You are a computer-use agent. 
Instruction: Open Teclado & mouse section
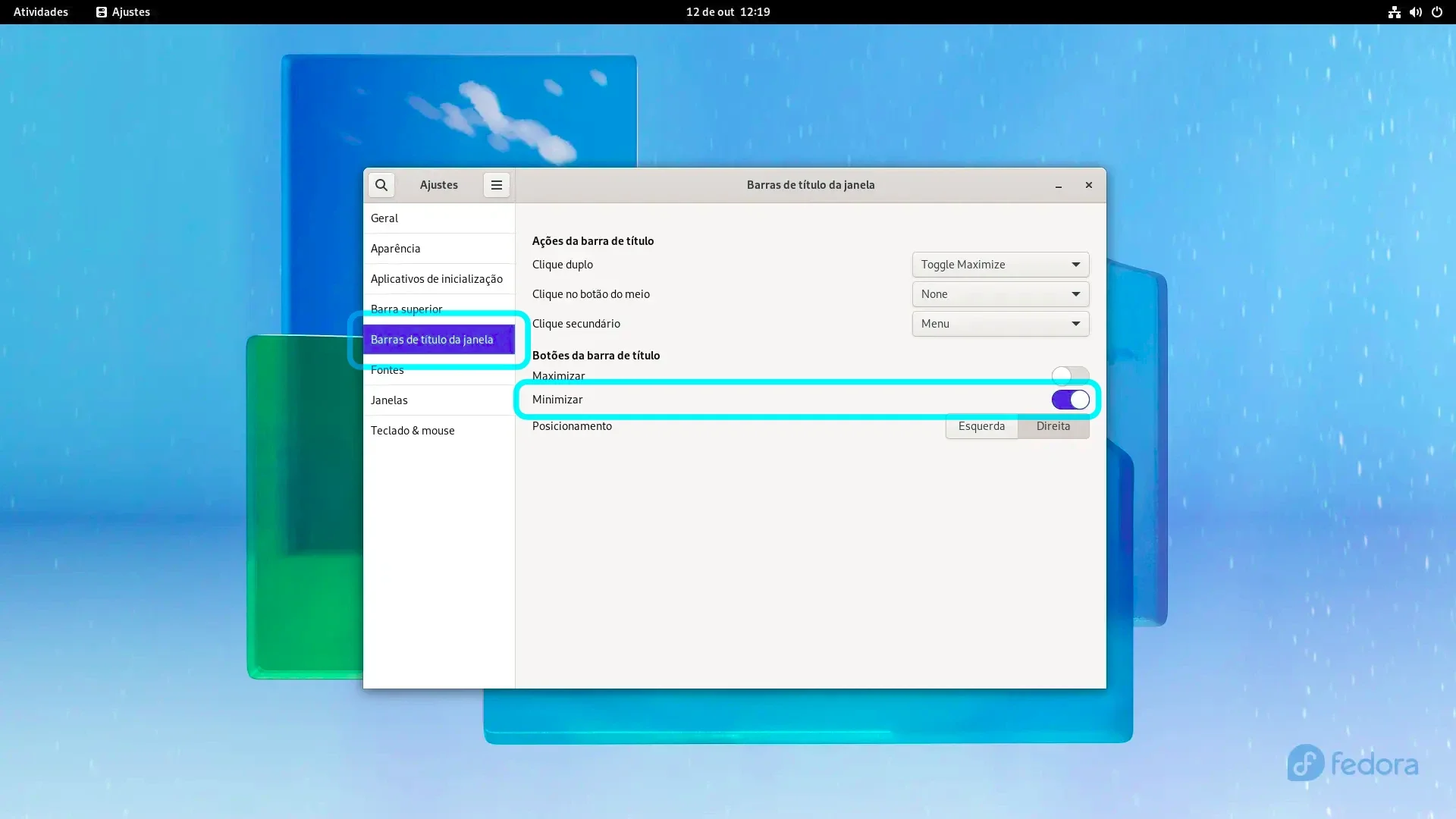439,431
